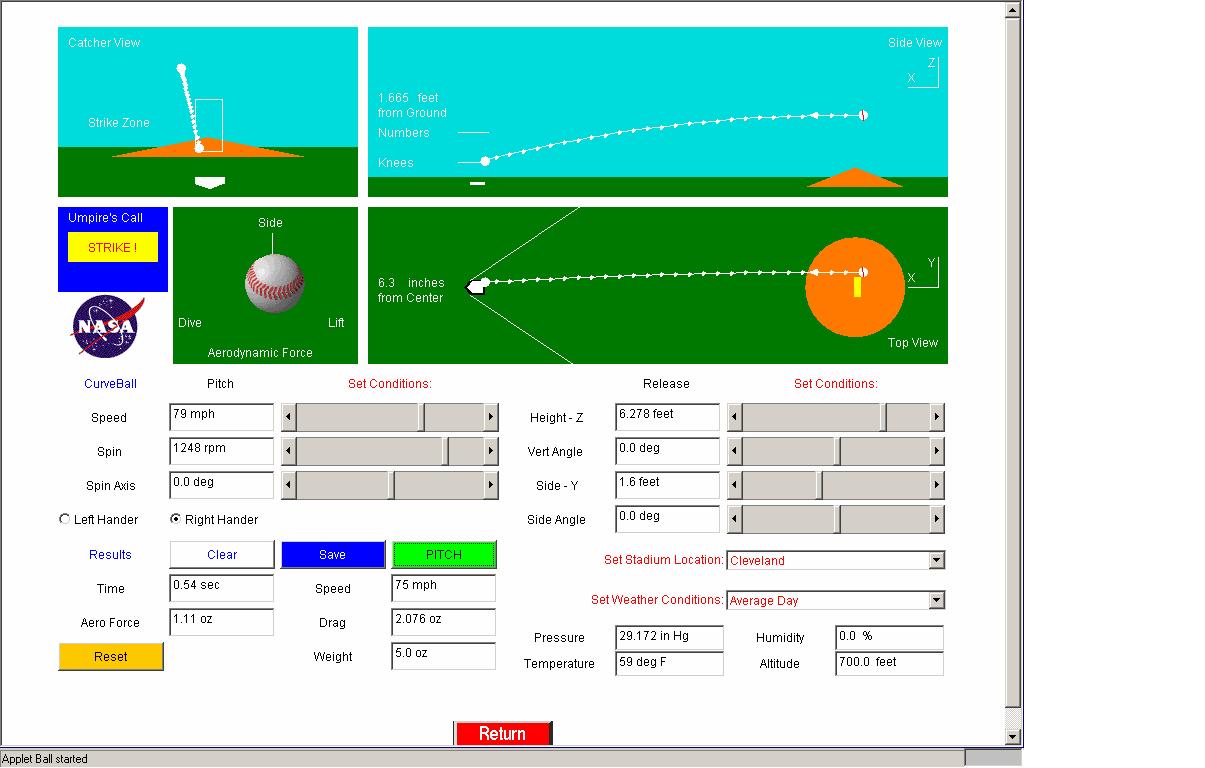Click the CurveBall label
The image size is (1205, 768).
coord(111,384)
